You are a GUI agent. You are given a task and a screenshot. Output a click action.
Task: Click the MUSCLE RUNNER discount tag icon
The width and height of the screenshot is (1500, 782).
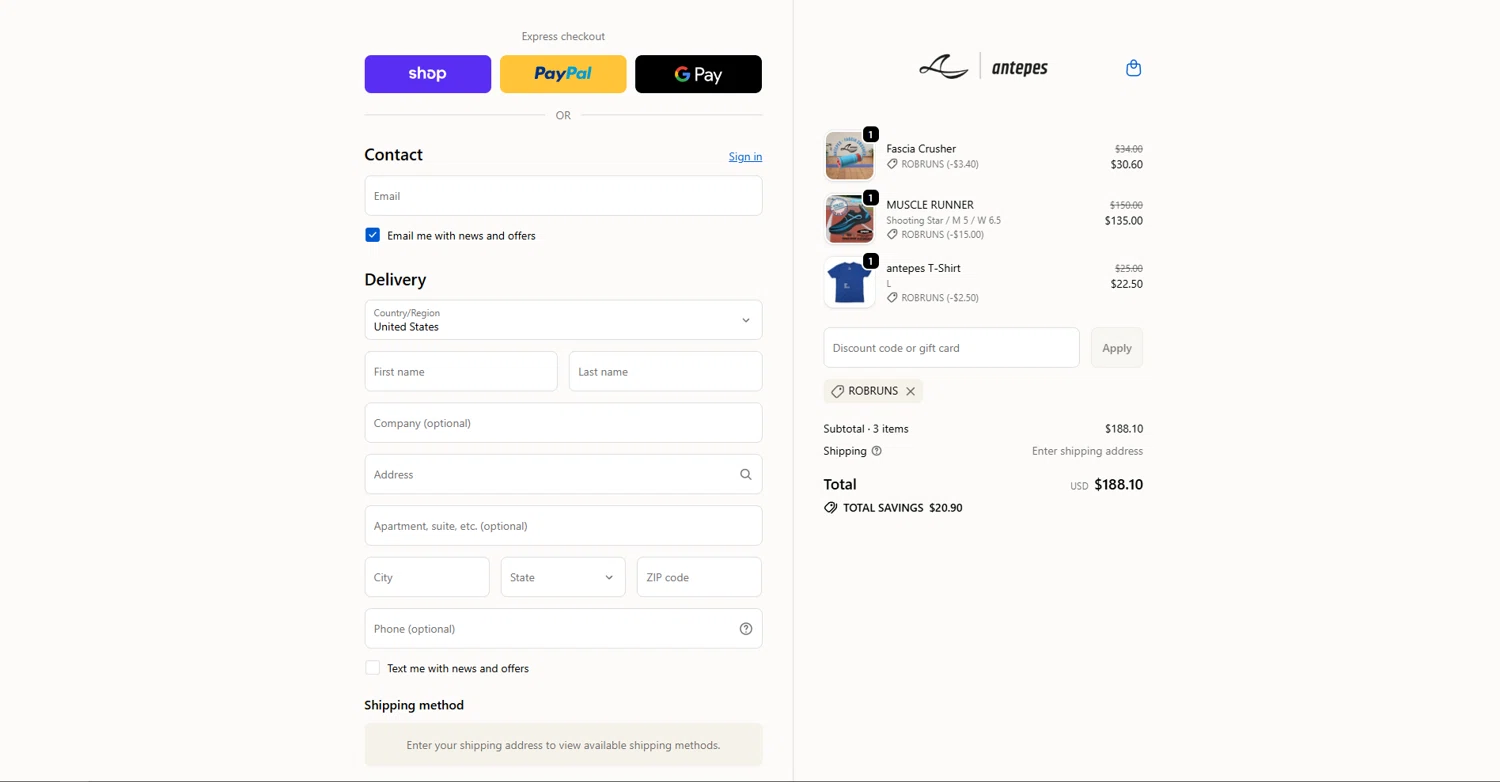click(892, 234)
